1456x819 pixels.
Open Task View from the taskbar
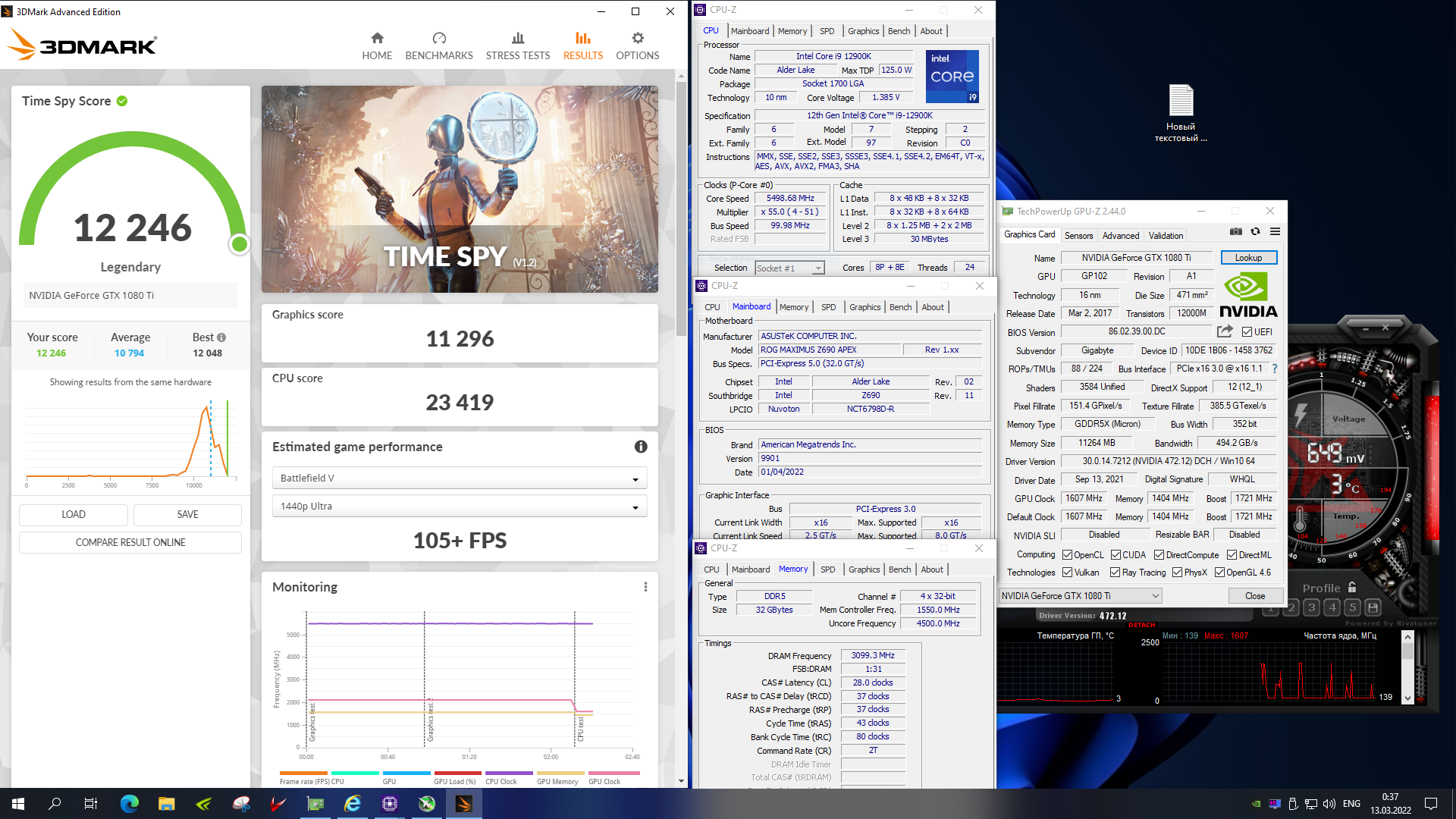tap(91, 804)
